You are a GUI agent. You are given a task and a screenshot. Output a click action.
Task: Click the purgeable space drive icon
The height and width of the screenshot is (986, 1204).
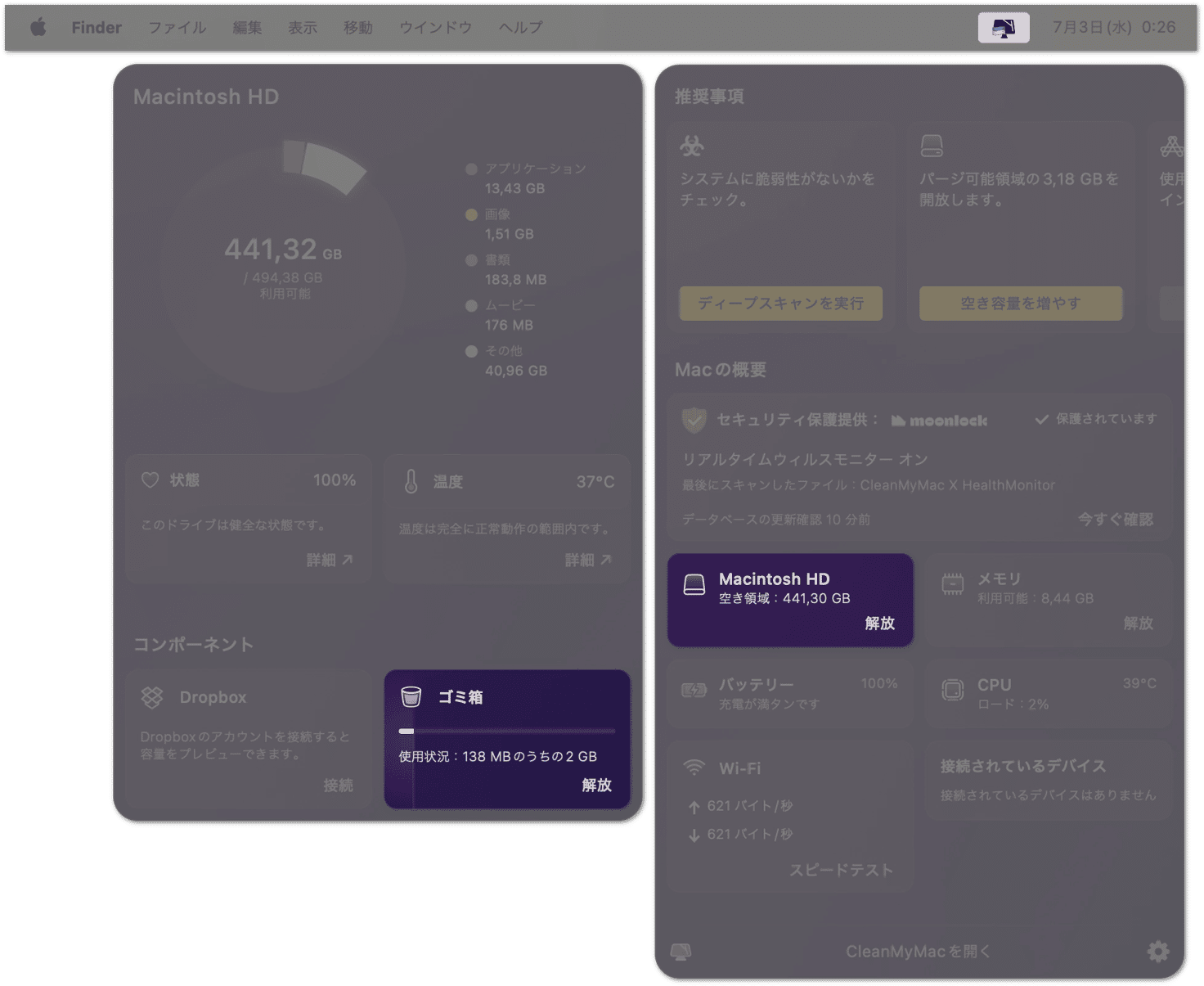(932, 146)
